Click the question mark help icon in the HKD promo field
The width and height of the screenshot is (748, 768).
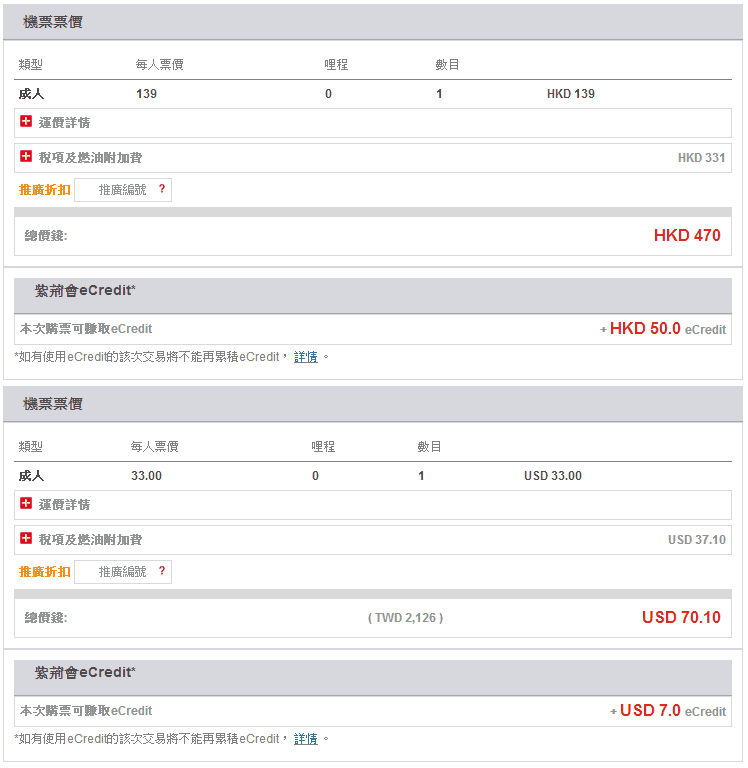[162, 189]
